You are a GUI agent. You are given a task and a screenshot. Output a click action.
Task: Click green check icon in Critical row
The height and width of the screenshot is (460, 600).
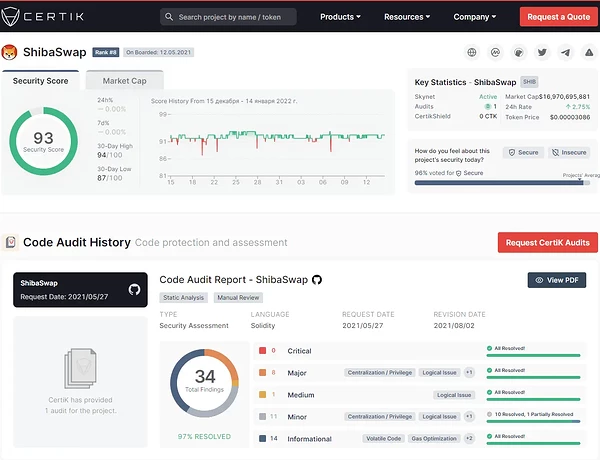[x=489, y=348]
